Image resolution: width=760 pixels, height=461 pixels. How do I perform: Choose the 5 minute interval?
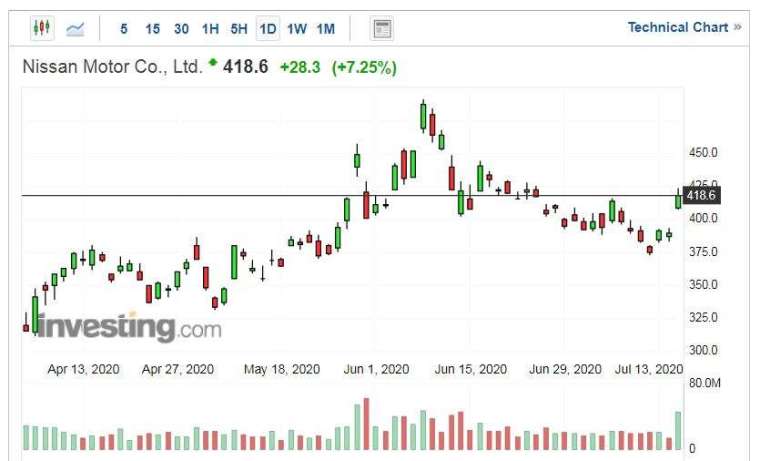pyautogui.click(x=124, y=29)
